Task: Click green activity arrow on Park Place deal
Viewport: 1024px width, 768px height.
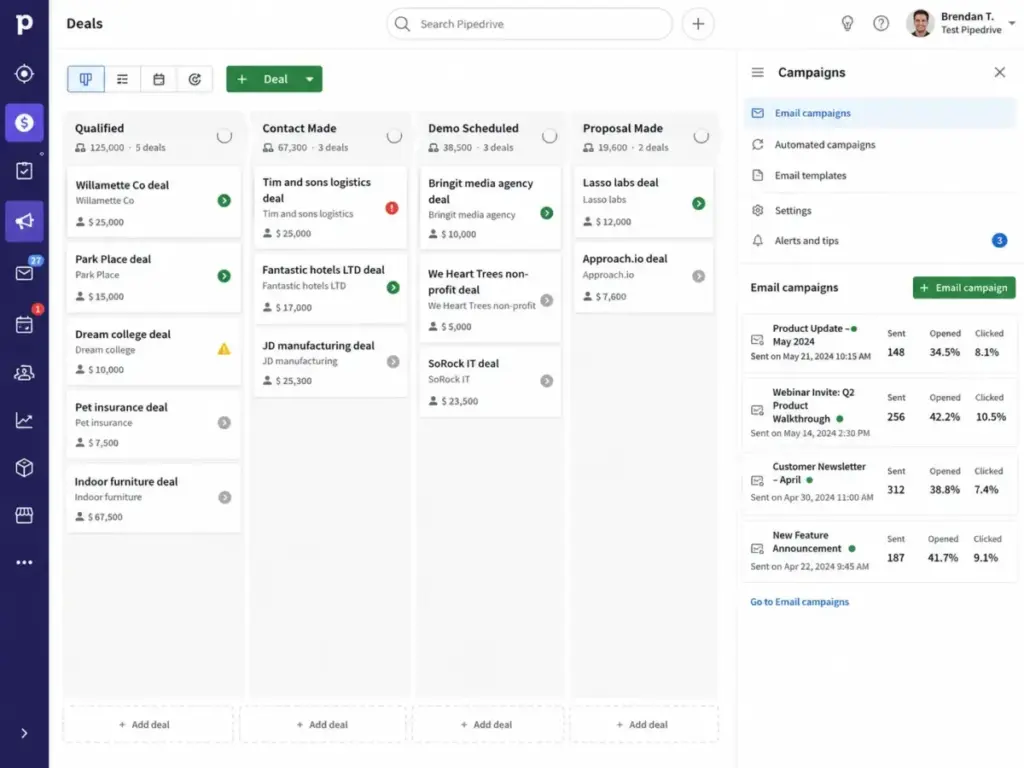Action: coord(224,276)
